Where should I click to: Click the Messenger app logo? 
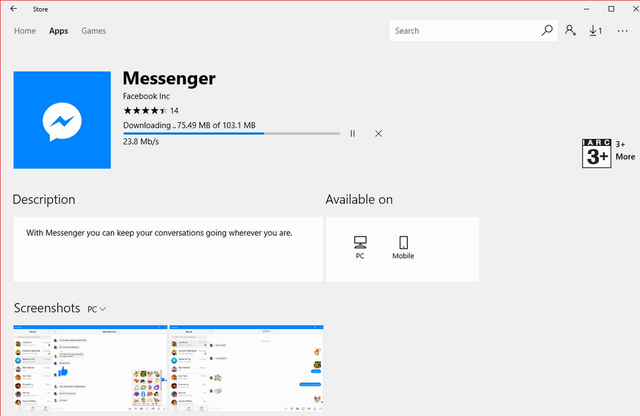pyautogui.click(x=62, y=120)
